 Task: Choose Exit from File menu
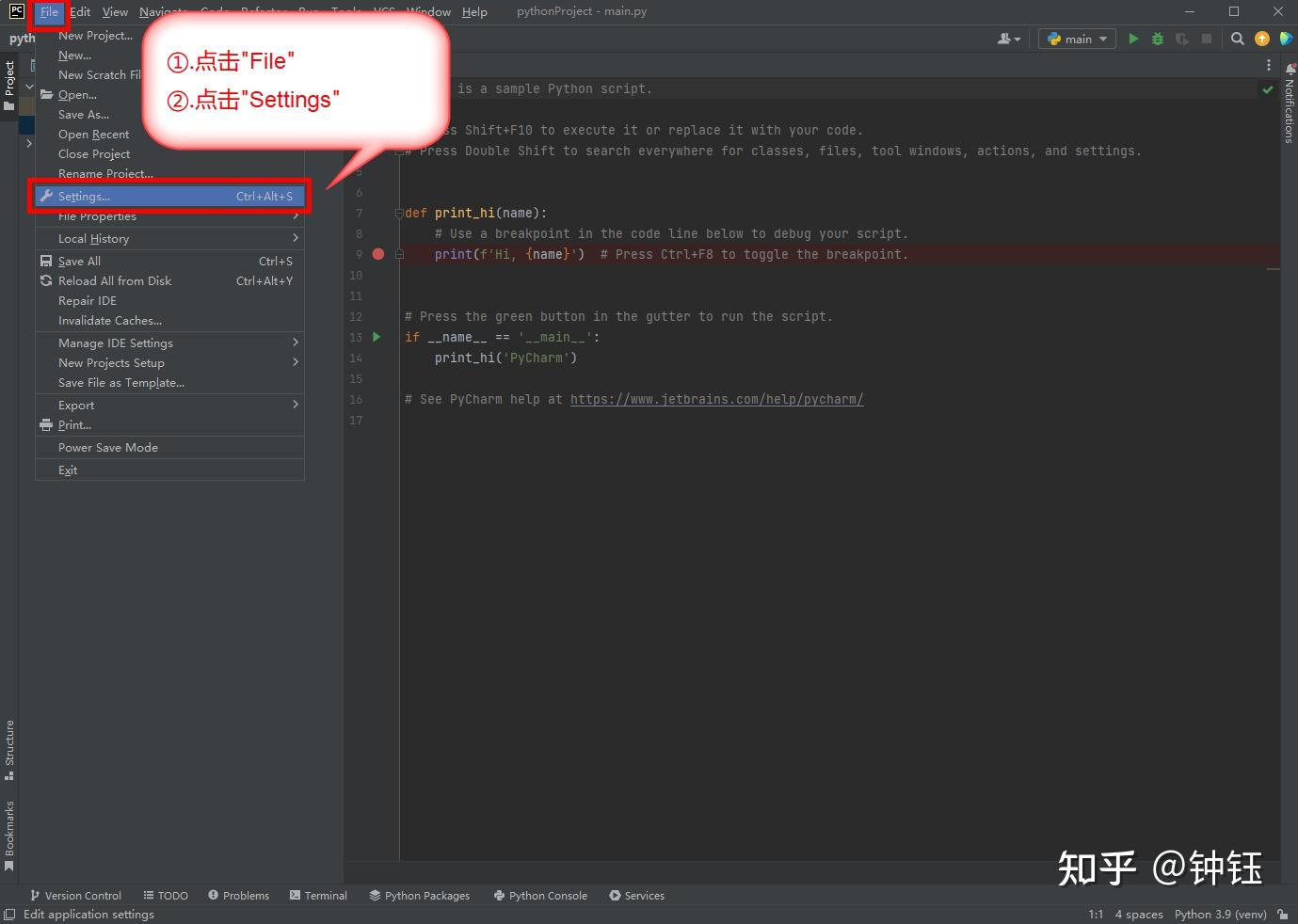[x=169, y=470]
